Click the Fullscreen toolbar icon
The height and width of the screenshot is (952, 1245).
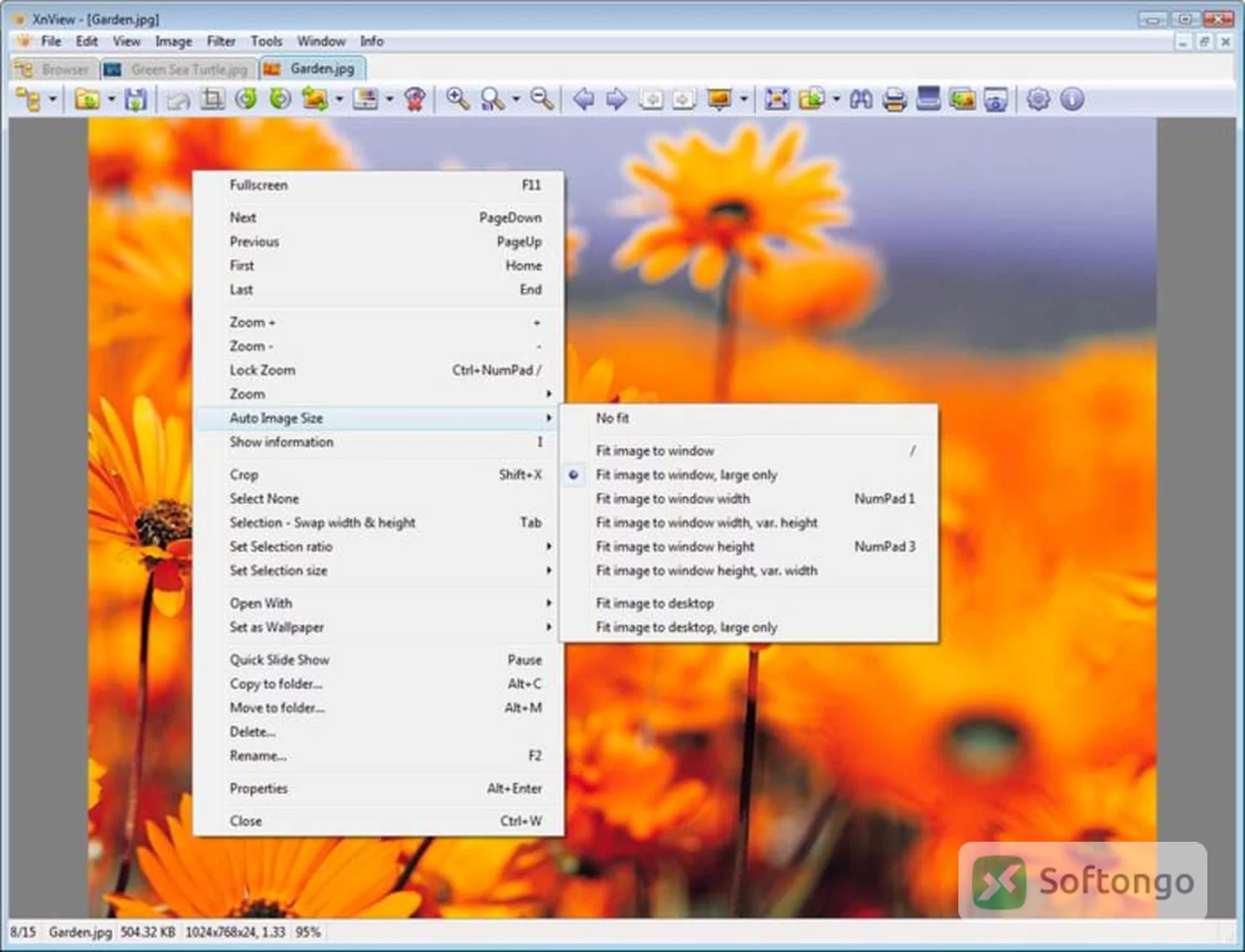[777, 99]
